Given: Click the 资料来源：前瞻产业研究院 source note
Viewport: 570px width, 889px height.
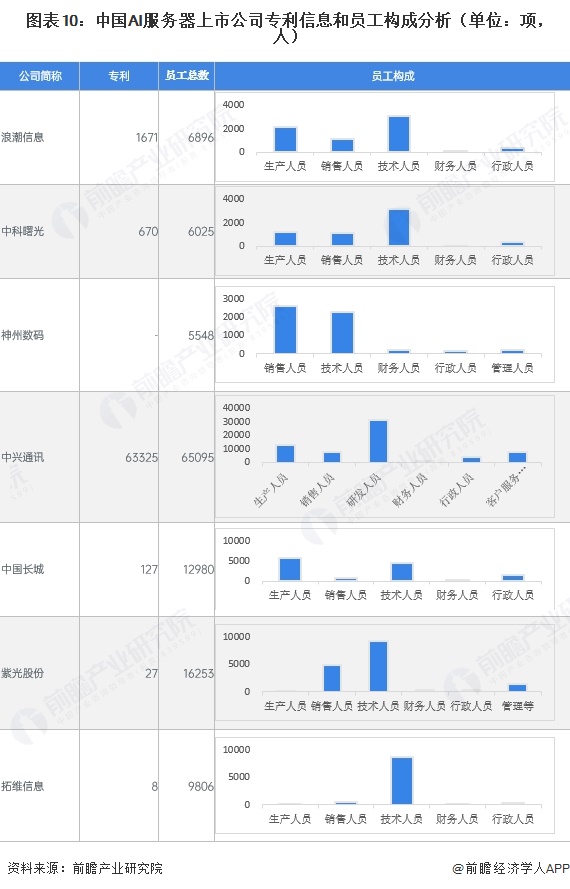Looking at the screenshot, I should pos(85,868).
